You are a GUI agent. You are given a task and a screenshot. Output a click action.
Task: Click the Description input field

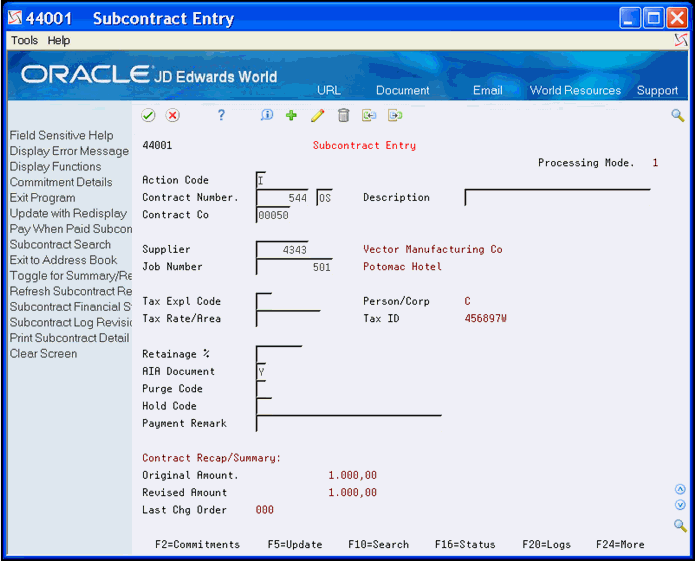pyautogui.click(x=557, y=198)
